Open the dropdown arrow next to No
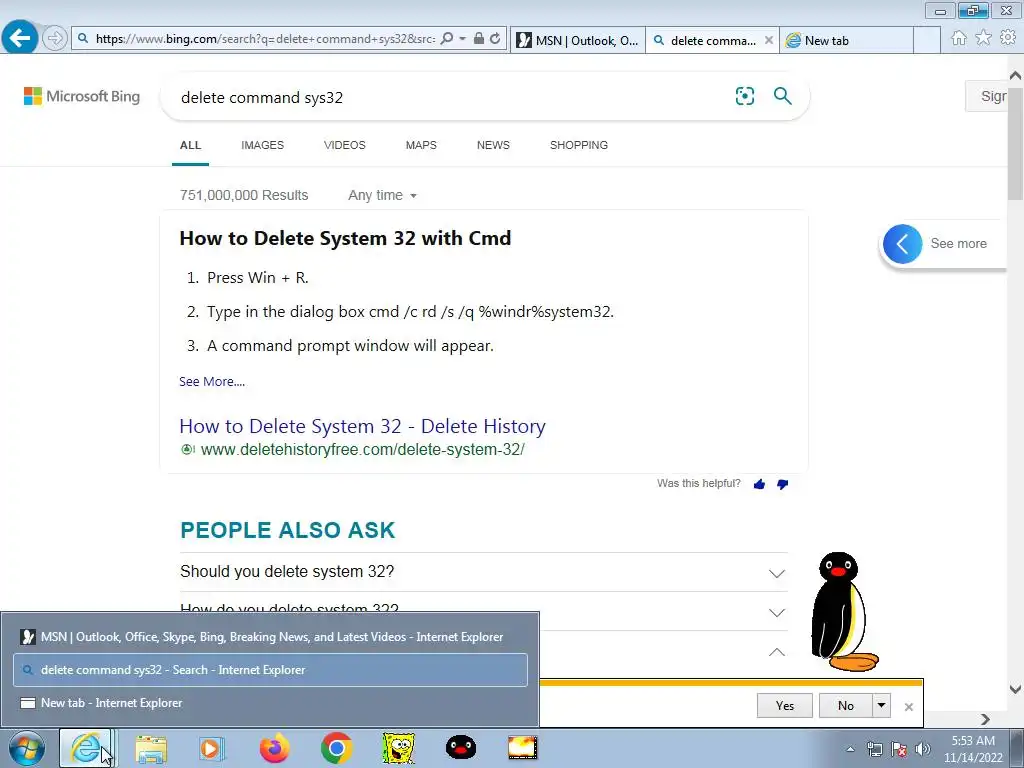 click(882, 705)
